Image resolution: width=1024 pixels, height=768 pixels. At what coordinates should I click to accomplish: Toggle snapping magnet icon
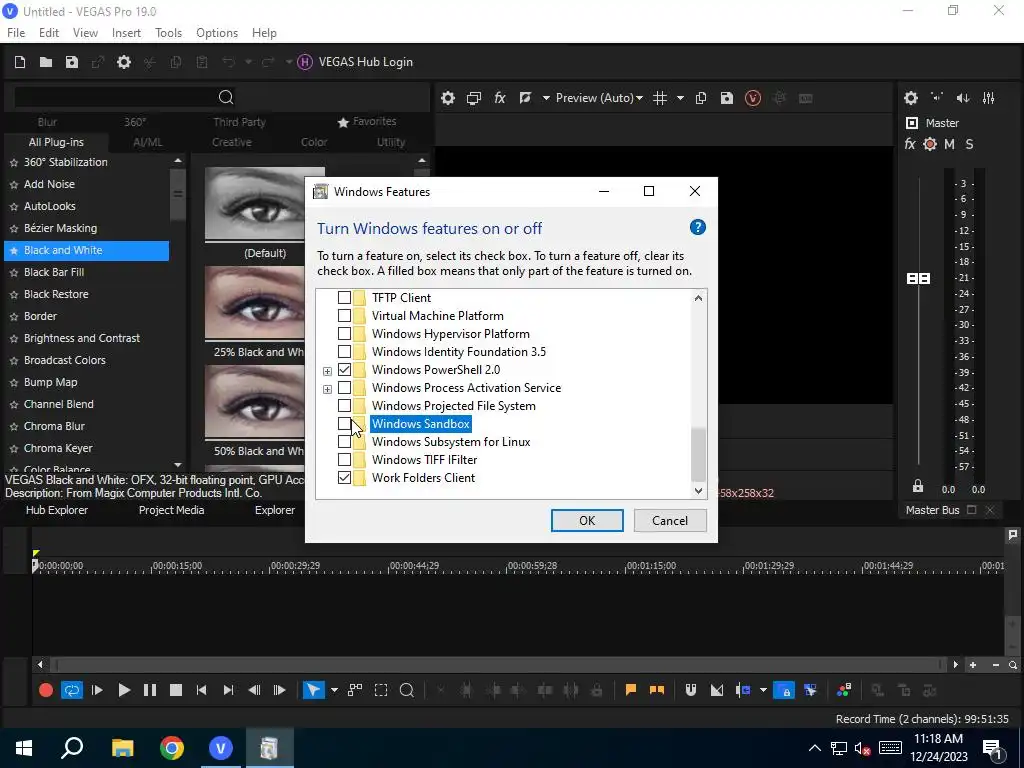click(x=690, y=690)
